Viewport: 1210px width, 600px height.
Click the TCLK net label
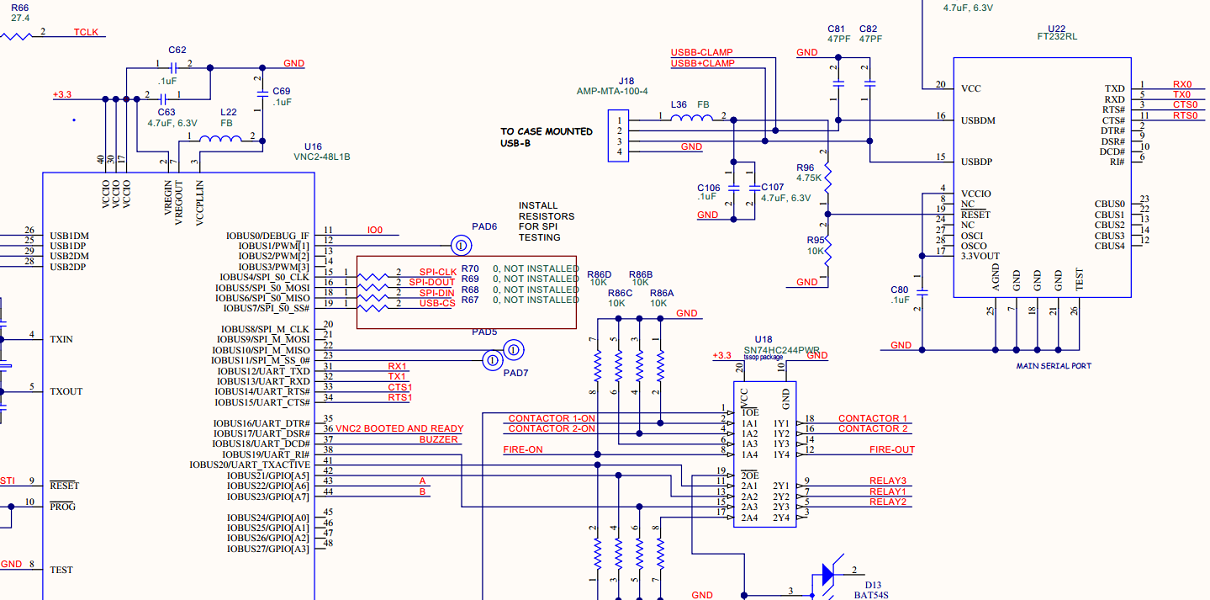[86, 32]
